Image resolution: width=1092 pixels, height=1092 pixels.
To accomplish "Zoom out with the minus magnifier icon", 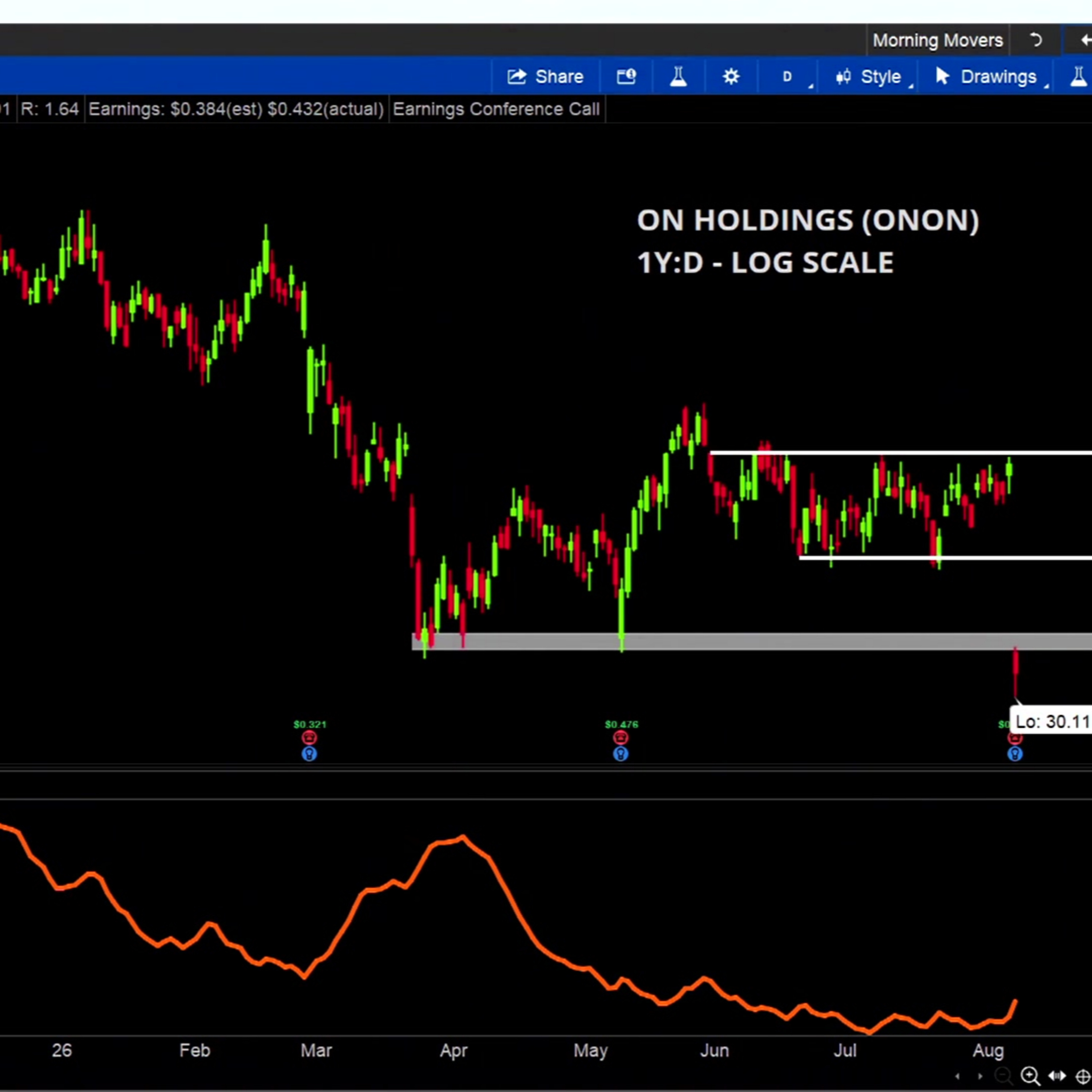I will click(1003, 1075).
